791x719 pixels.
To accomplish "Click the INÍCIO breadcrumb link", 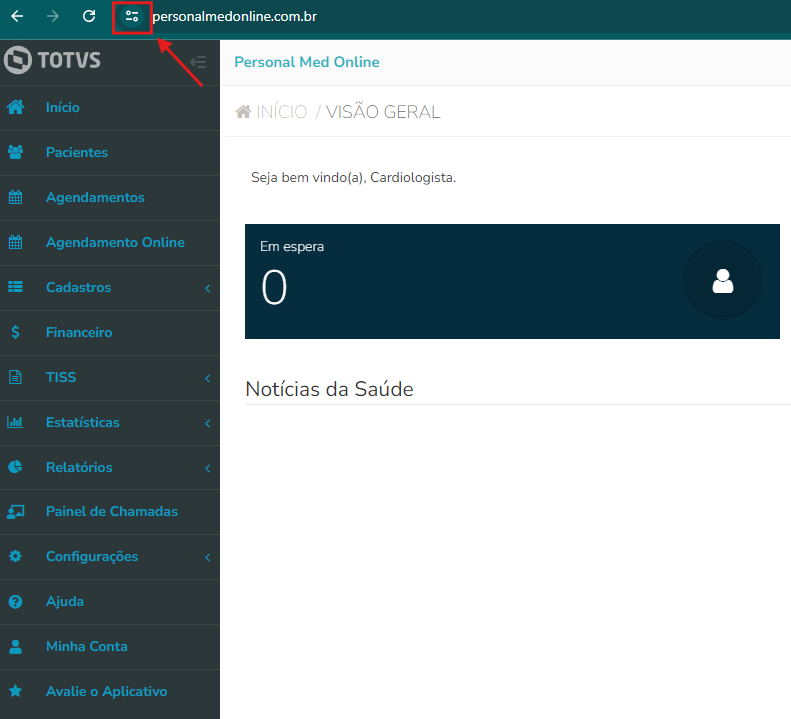I will [x=281, y=112].
